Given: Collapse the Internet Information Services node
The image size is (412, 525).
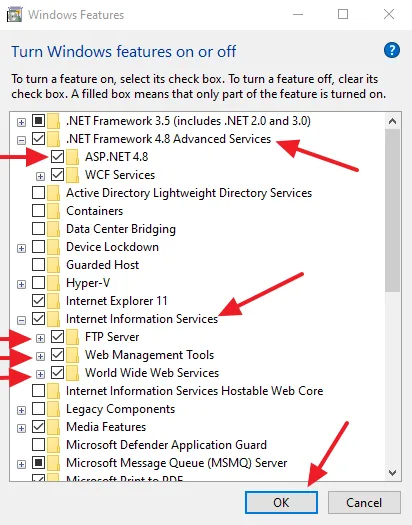Looking at the screenshot, I should (21, 320).
